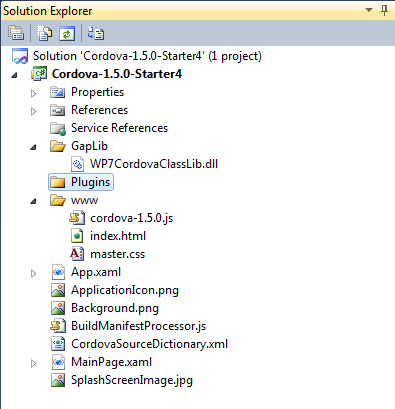Expand the App.xaml node
The height and width of the screenshot is (409, 395).
33,273
